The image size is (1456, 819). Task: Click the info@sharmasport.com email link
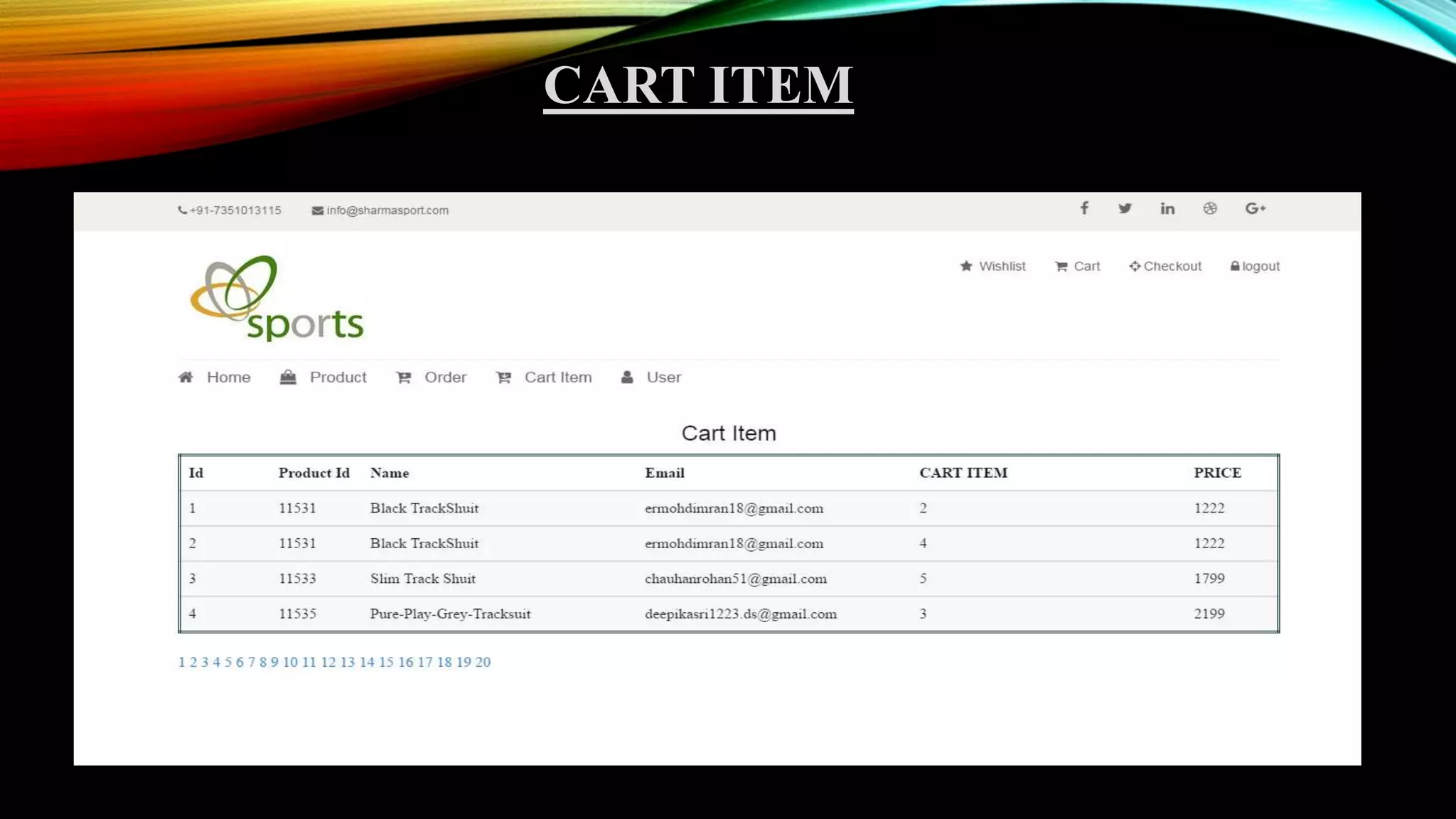pyautogui.click(x=387, y=210)
